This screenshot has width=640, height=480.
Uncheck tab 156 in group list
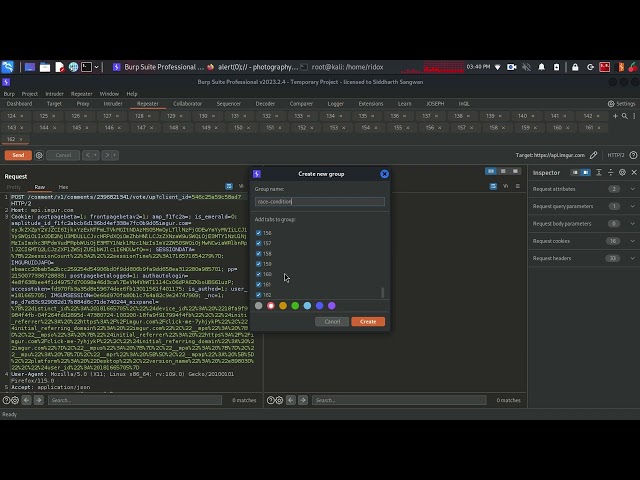tap(258, 233)
